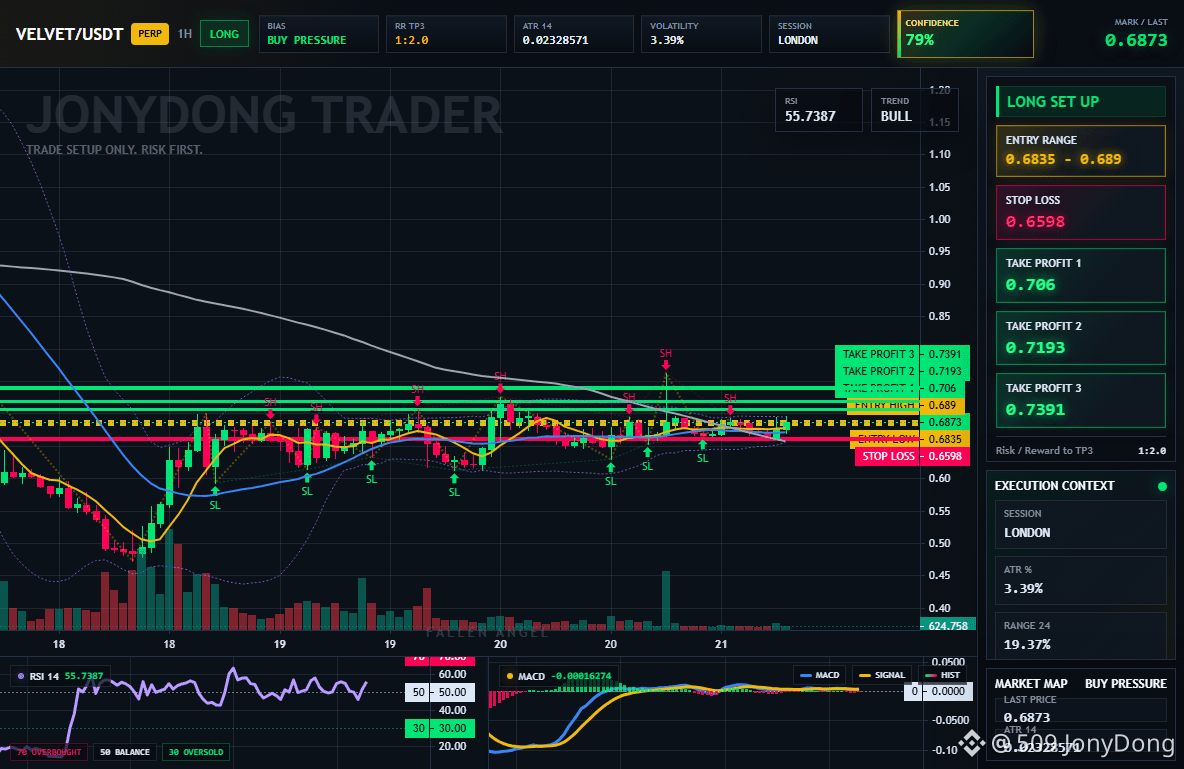Click the tallest SH marker above price spike
The width and height of the screenshot is (1184, 769).
665,354
